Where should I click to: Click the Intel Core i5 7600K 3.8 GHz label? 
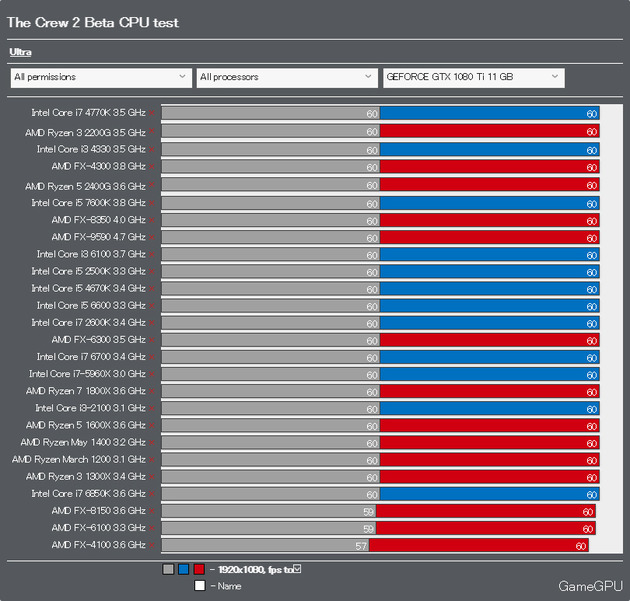click(88, 203)
